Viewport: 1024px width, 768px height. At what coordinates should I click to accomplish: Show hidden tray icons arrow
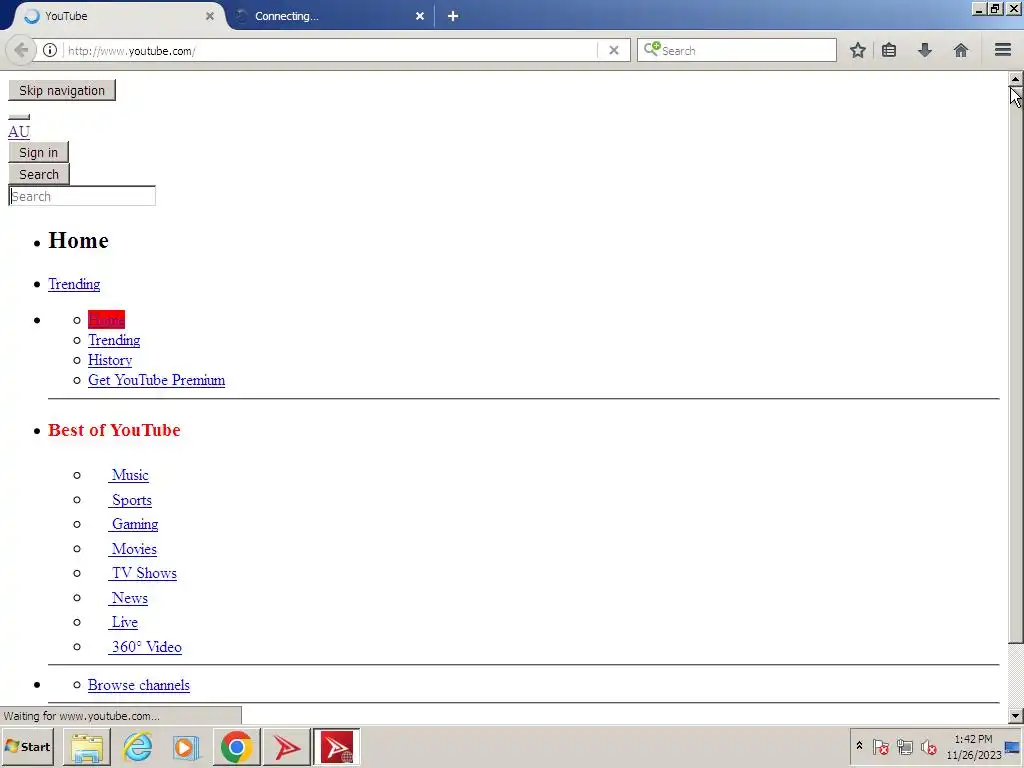click(x=859, y=746)
